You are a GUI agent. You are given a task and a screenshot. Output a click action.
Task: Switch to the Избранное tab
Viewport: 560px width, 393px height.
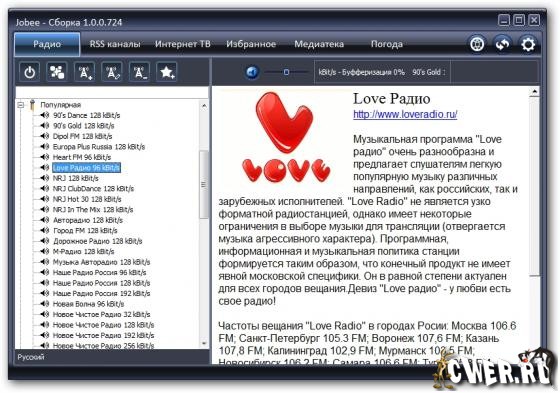pos(251,44)
